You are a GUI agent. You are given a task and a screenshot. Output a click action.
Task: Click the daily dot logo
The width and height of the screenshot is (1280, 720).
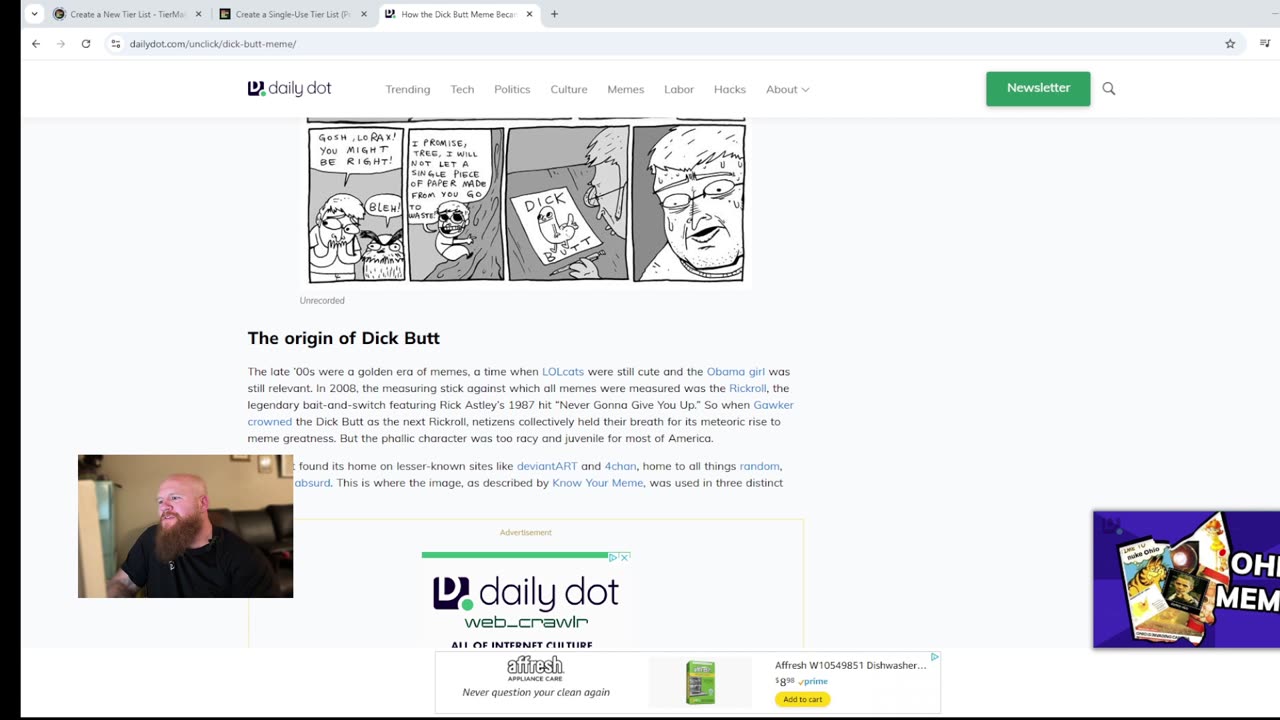(x=289, y=88)
